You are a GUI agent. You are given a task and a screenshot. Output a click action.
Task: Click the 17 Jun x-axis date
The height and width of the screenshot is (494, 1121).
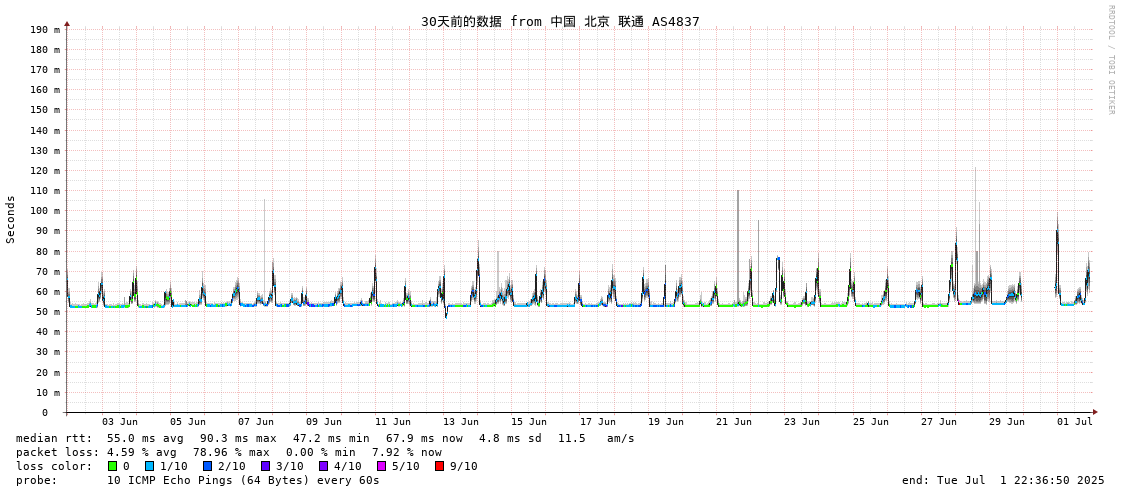click(x=598, y=422)
